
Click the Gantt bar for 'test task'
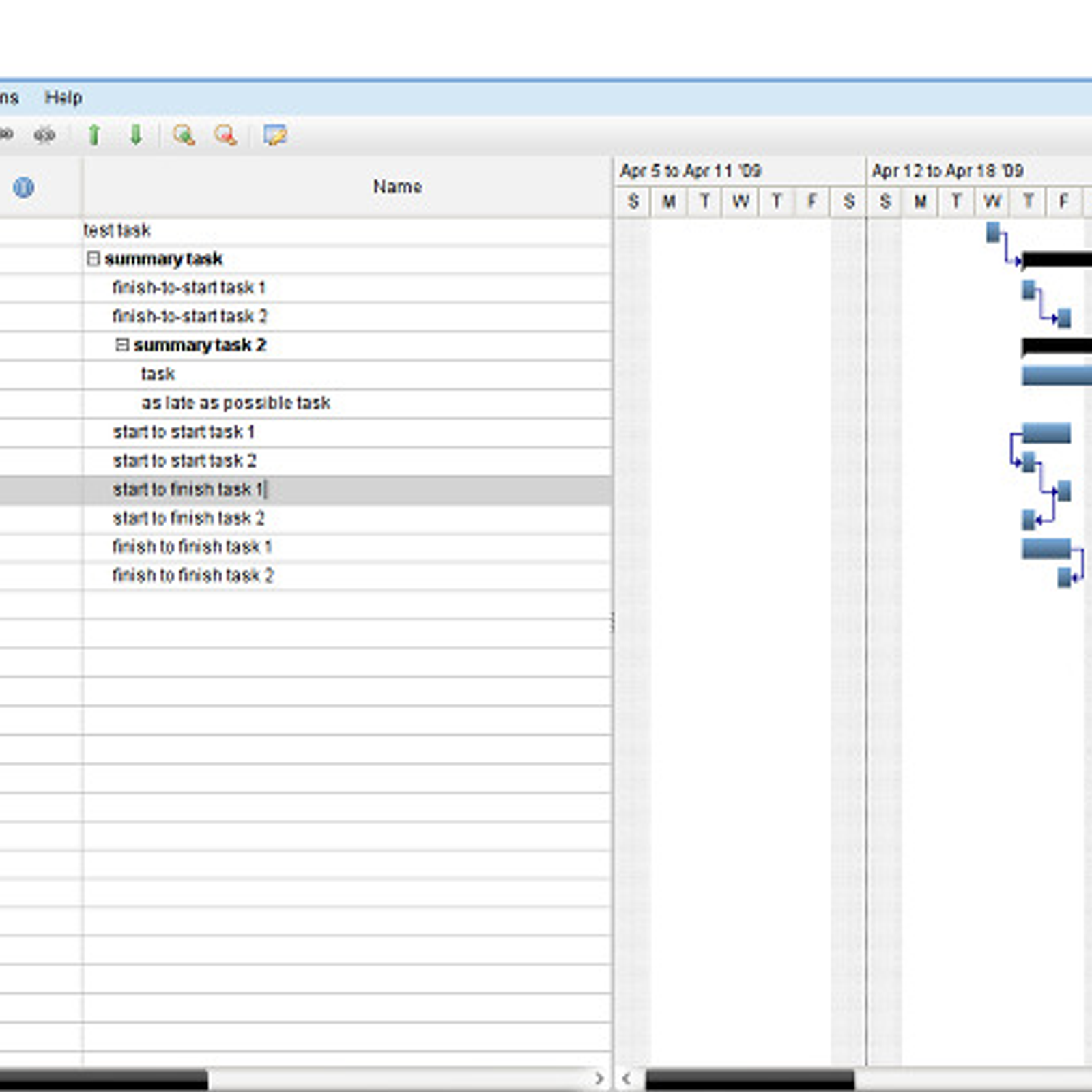coord(993,232)
